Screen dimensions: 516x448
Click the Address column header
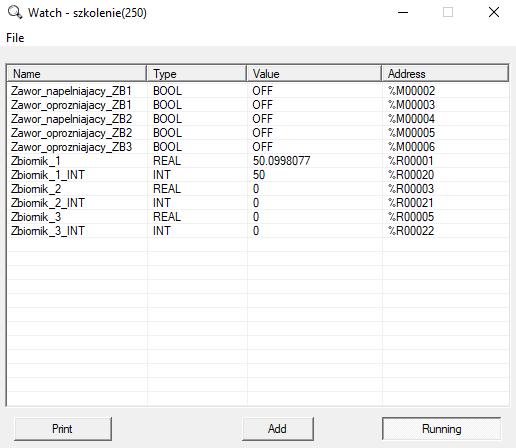click(x=445, y=73)
